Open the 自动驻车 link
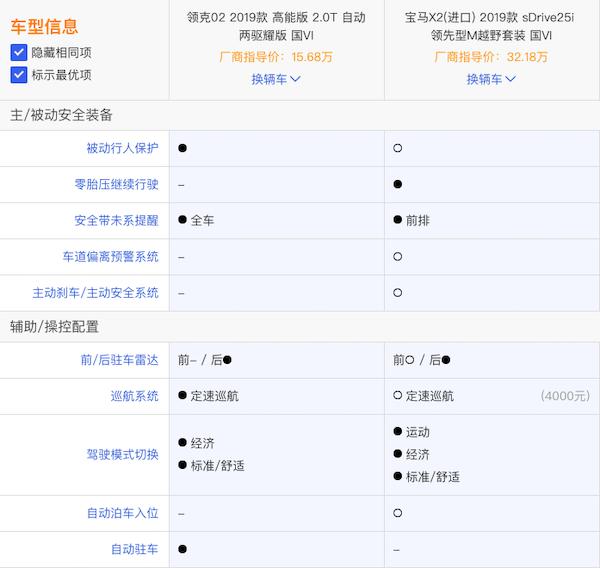 (x=134, y=549)
